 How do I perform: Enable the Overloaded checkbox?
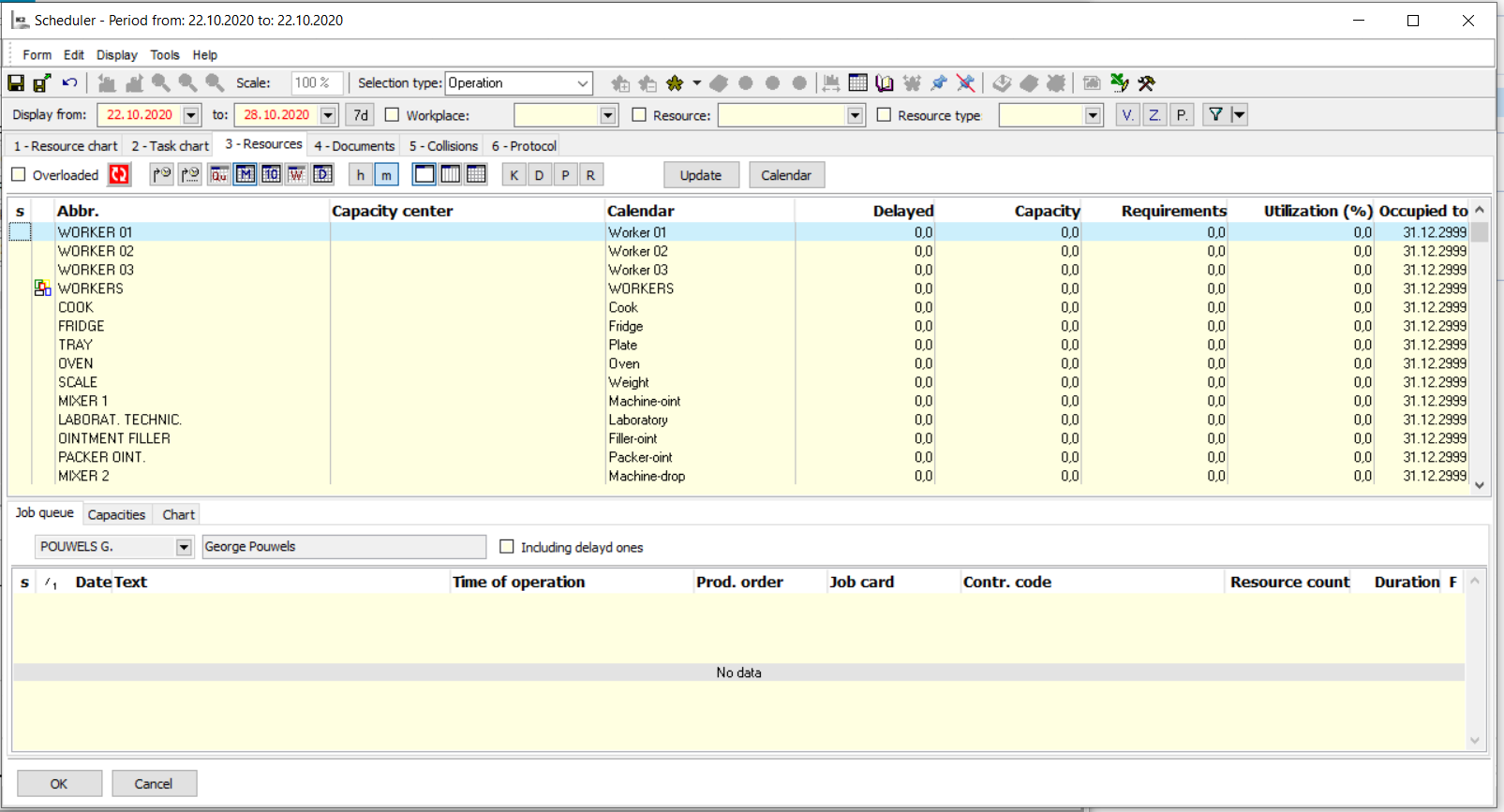tap(19, 175)
